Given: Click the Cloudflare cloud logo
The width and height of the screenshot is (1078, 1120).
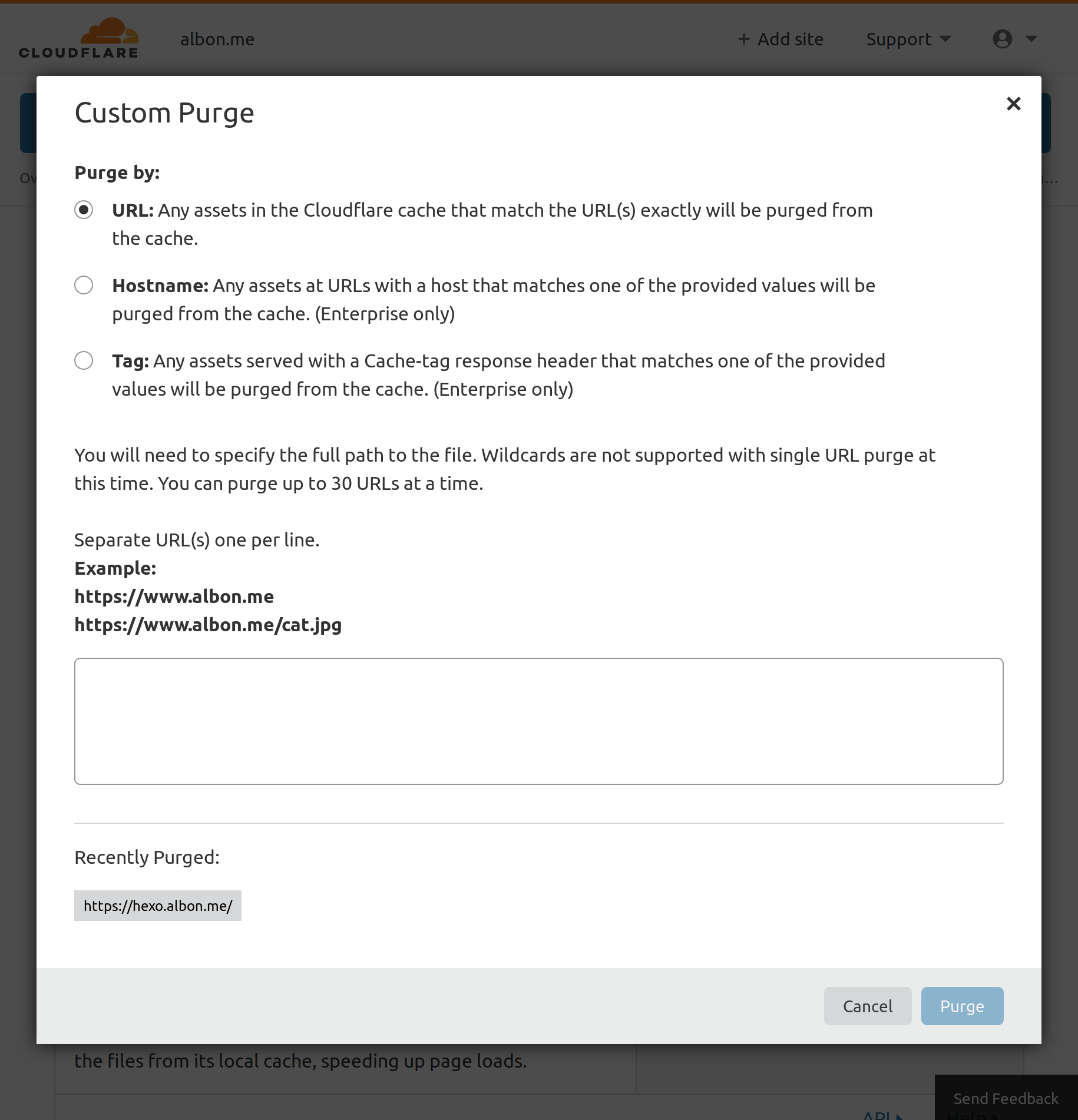Looking at the screenshot, I should pos(110,31).
